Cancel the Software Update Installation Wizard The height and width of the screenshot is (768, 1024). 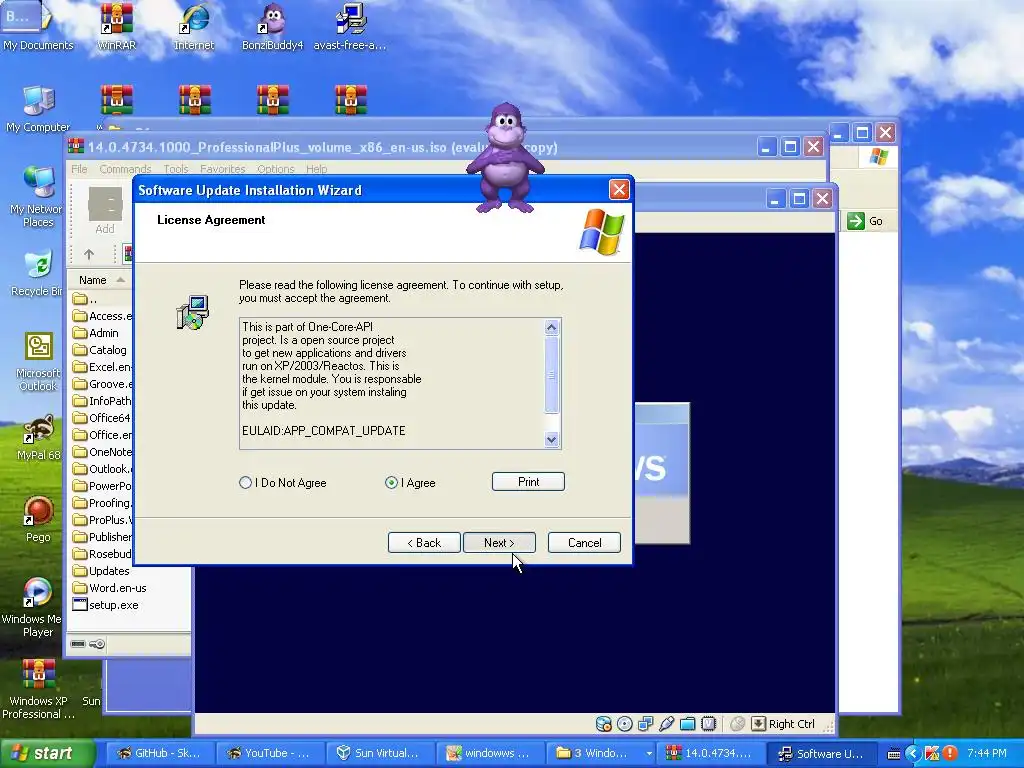(x=584, y=543)
